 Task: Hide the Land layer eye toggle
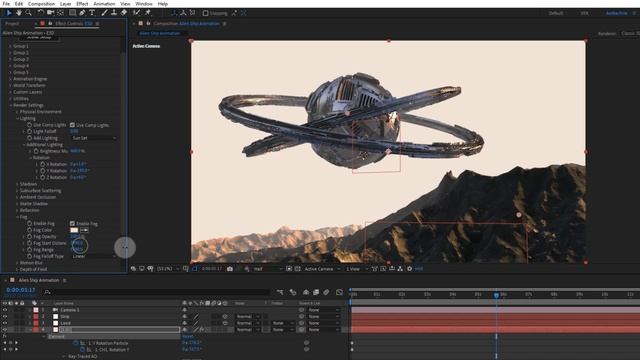(5, 323)
